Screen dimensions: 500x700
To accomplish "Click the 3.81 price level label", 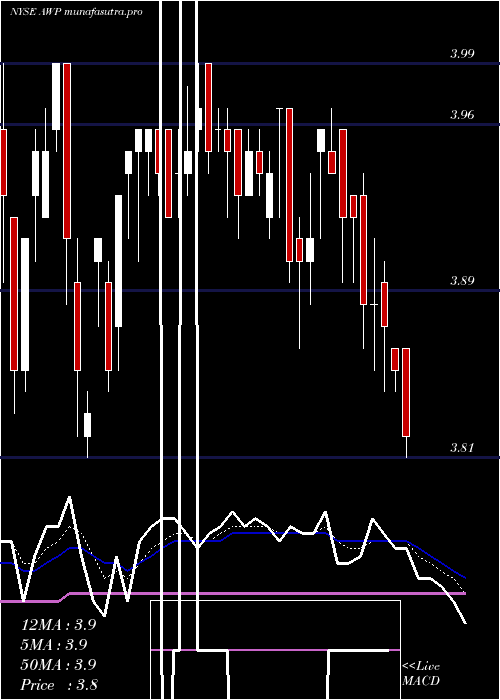I will (462, 448).
